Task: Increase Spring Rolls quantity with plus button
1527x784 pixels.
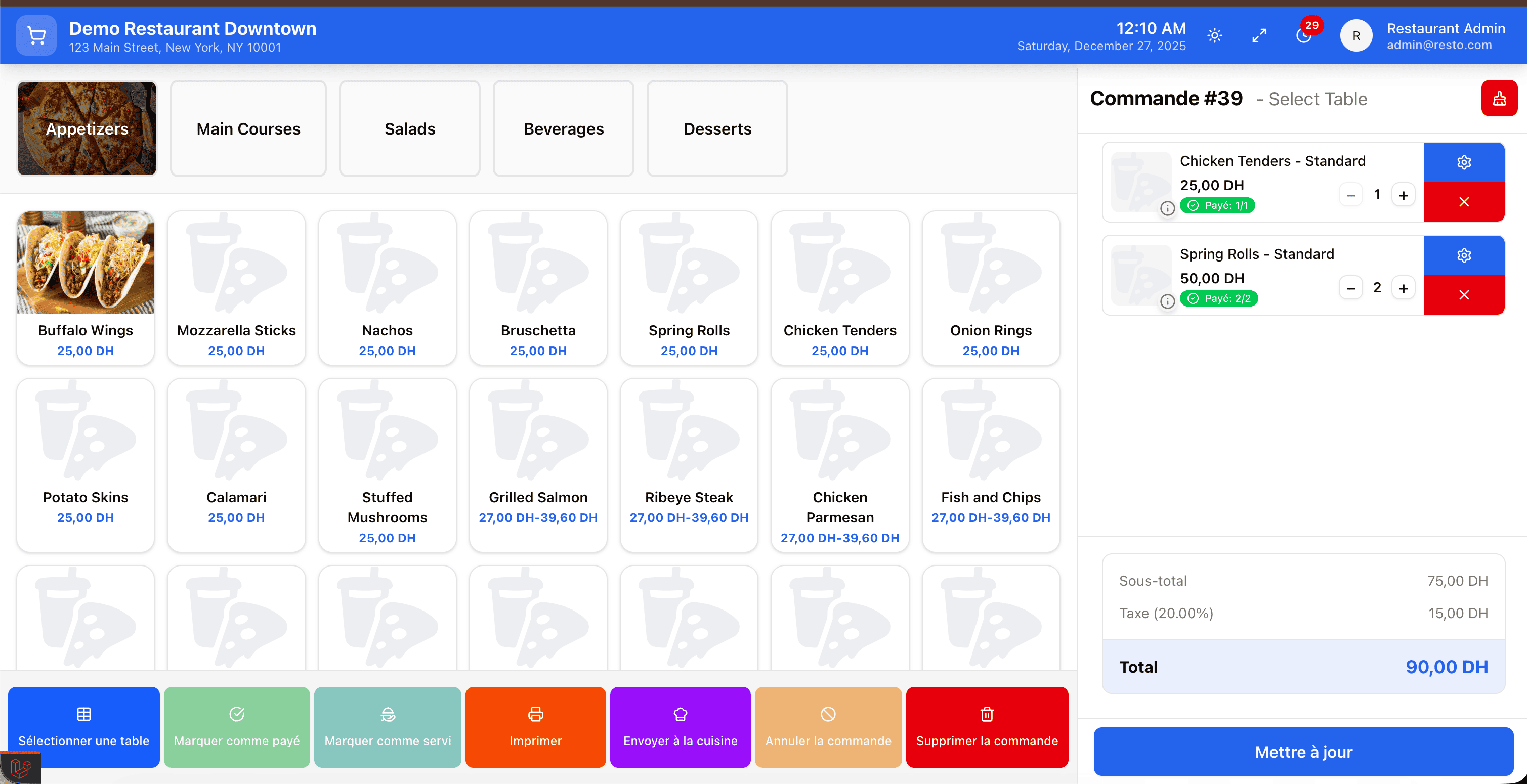Action: tap(1404, 287)
